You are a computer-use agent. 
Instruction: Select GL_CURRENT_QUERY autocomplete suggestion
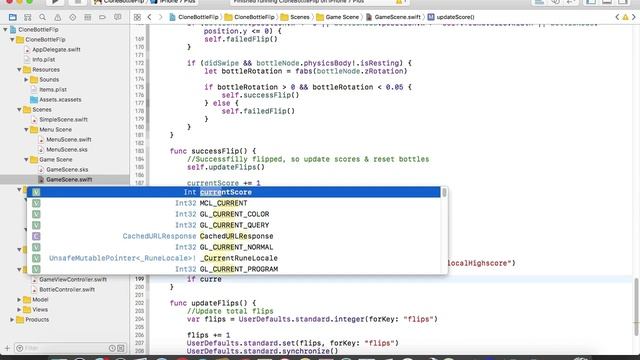pos(233,225)
